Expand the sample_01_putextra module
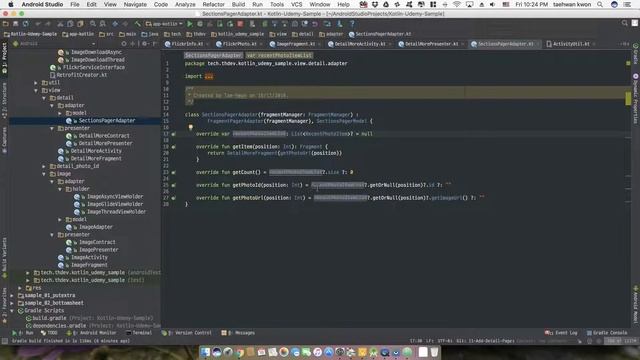Viewport: 640px width, 360px height. tap(12, 295)
